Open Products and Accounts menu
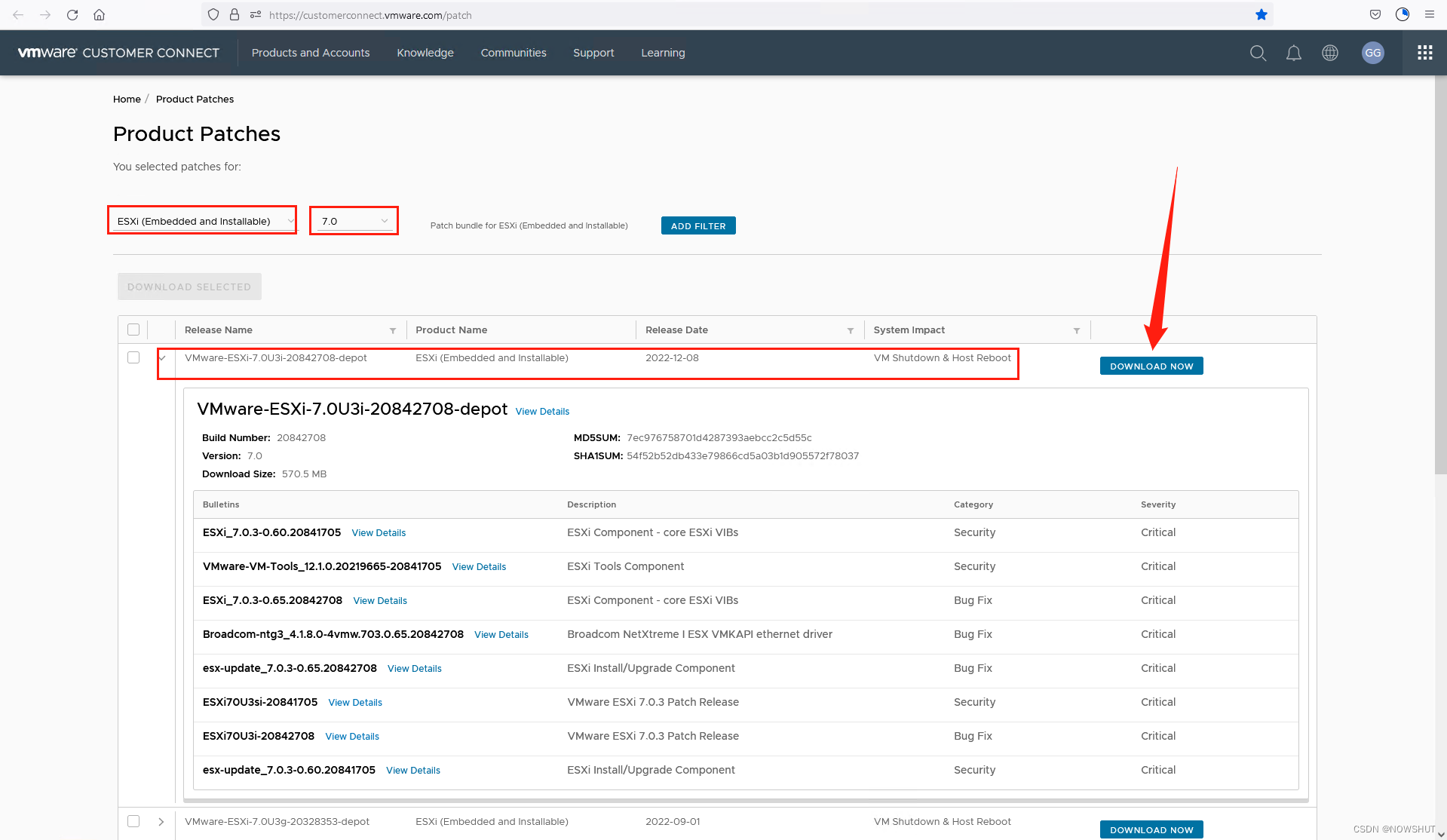Viewport: 1447px width, 840px height. tap(311, 53)
